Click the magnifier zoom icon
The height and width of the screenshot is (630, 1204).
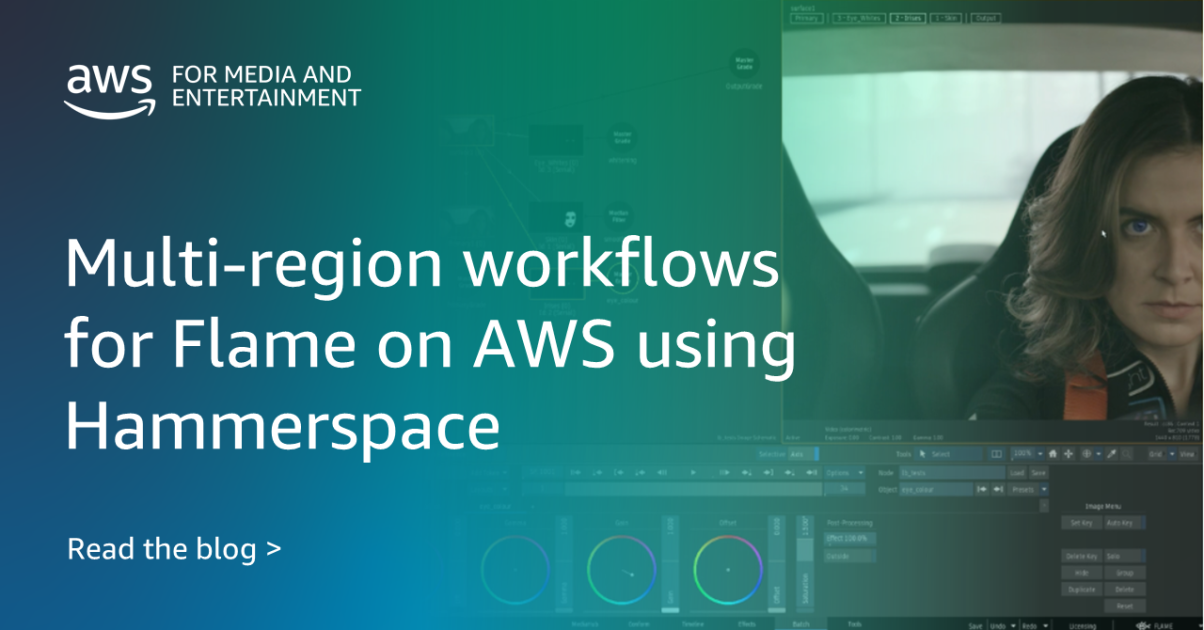click(x=1125, y=453)
